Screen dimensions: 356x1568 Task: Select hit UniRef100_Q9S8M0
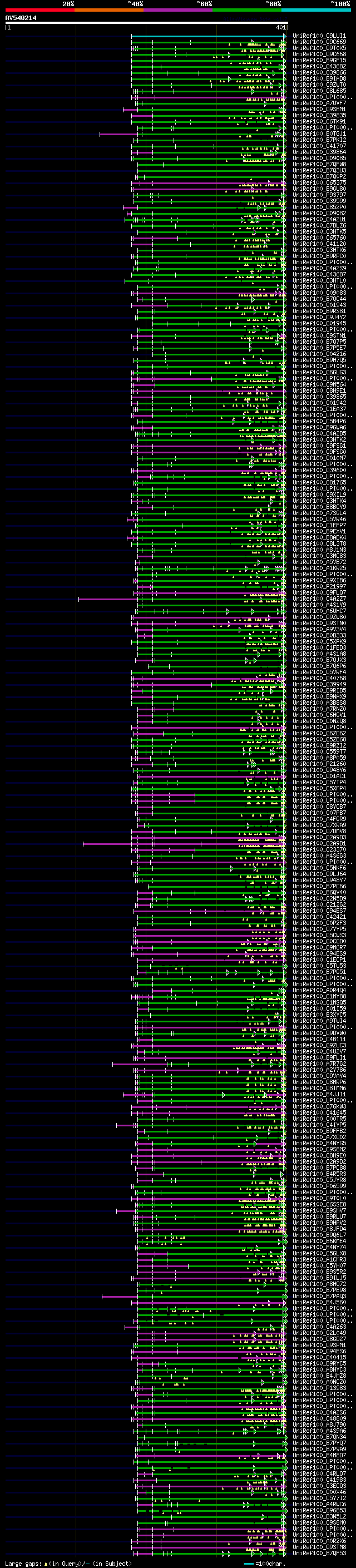click(x=319, y=1522)
